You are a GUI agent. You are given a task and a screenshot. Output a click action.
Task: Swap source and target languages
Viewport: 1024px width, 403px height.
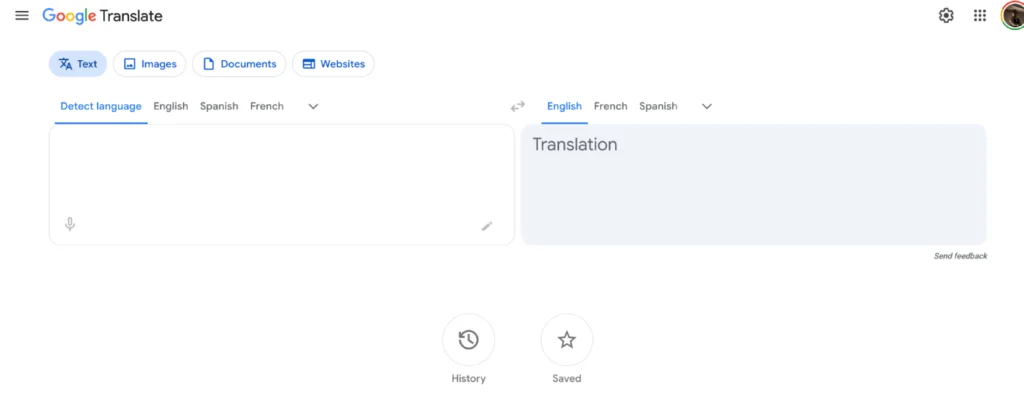tap(517, 106)
